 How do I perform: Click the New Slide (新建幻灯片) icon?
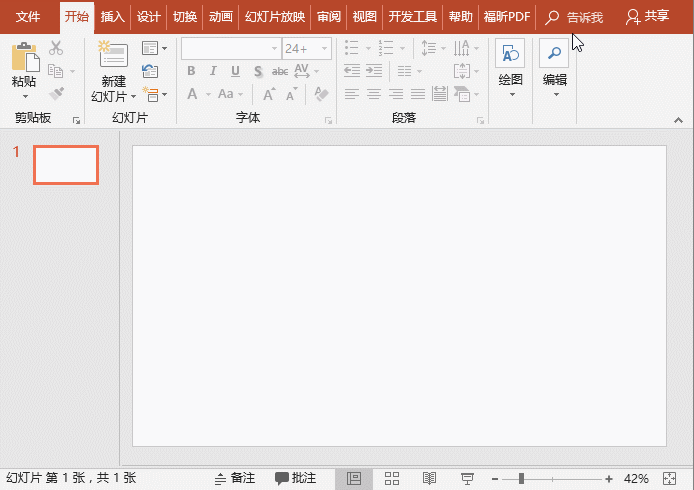pyautogui.click(x=113, y=56)
